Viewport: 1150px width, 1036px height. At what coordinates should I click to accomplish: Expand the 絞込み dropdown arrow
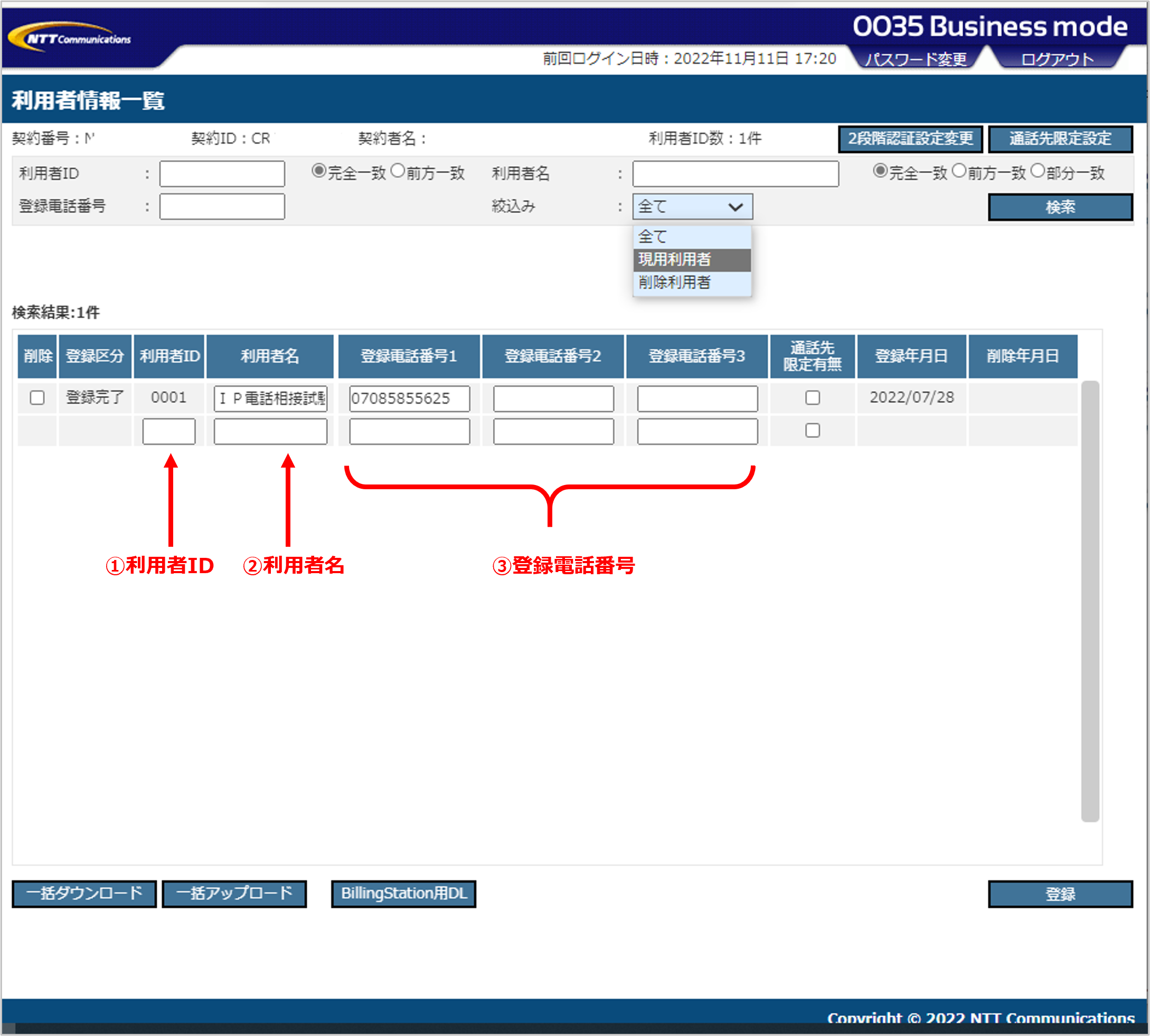[x=736, y=207]
